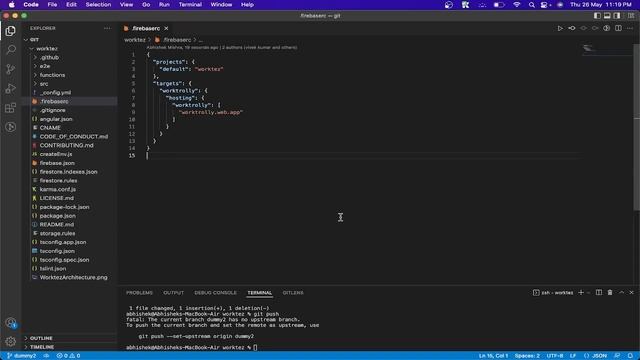Expand the TIMELINE section

(x=42, y=347)
